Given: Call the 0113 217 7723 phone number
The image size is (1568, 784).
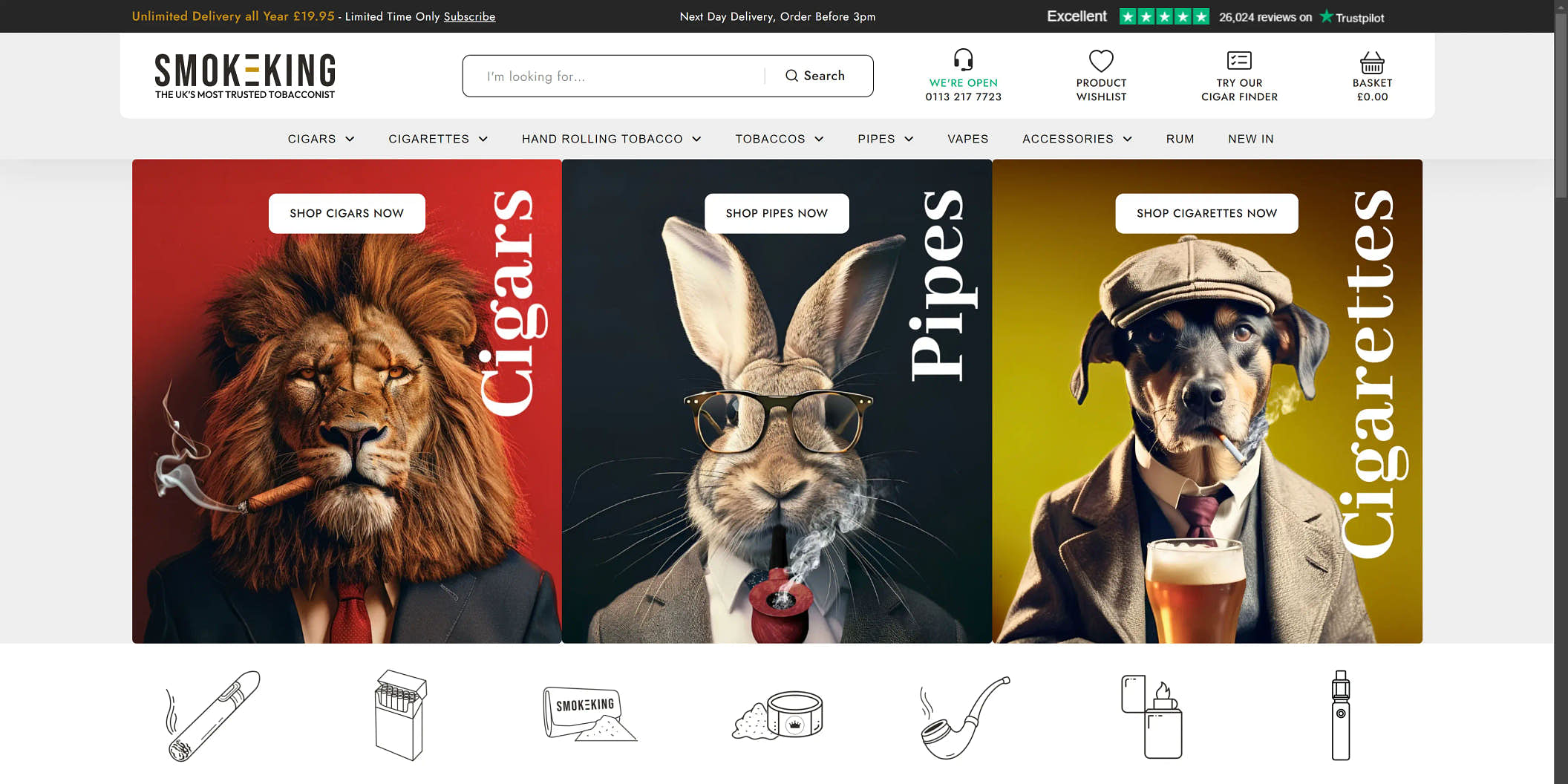Looking at the screenshot, I should [x=963, y=97].
